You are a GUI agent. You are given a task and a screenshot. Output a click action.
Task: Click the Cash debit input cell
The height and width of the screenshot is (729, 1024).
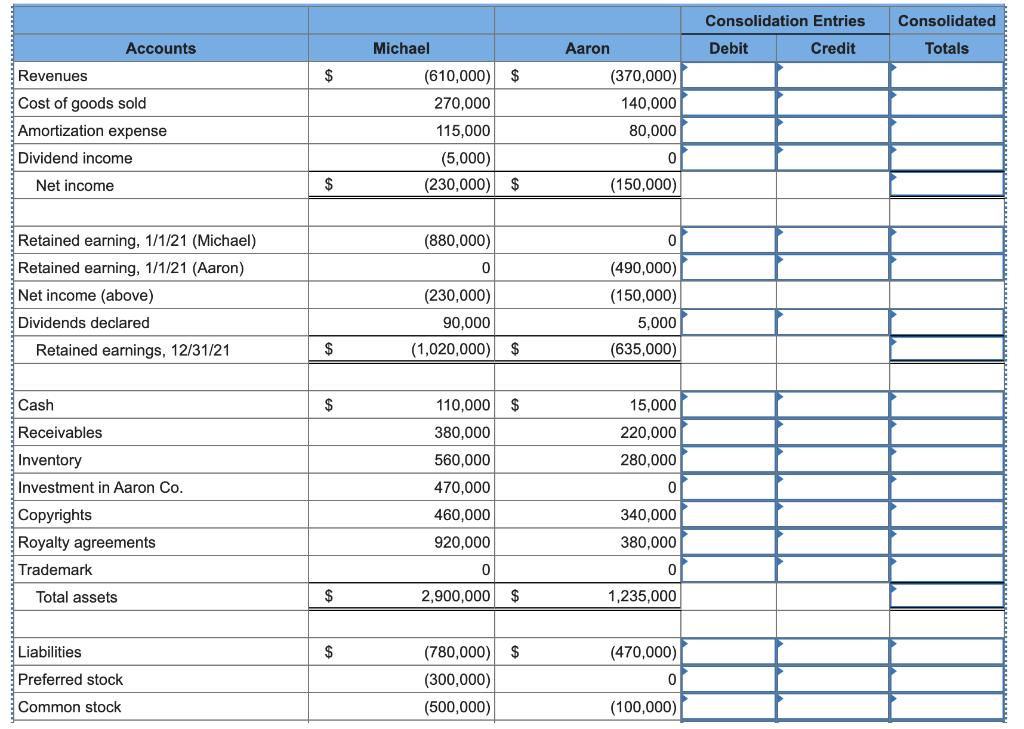(x=728, y=404)
